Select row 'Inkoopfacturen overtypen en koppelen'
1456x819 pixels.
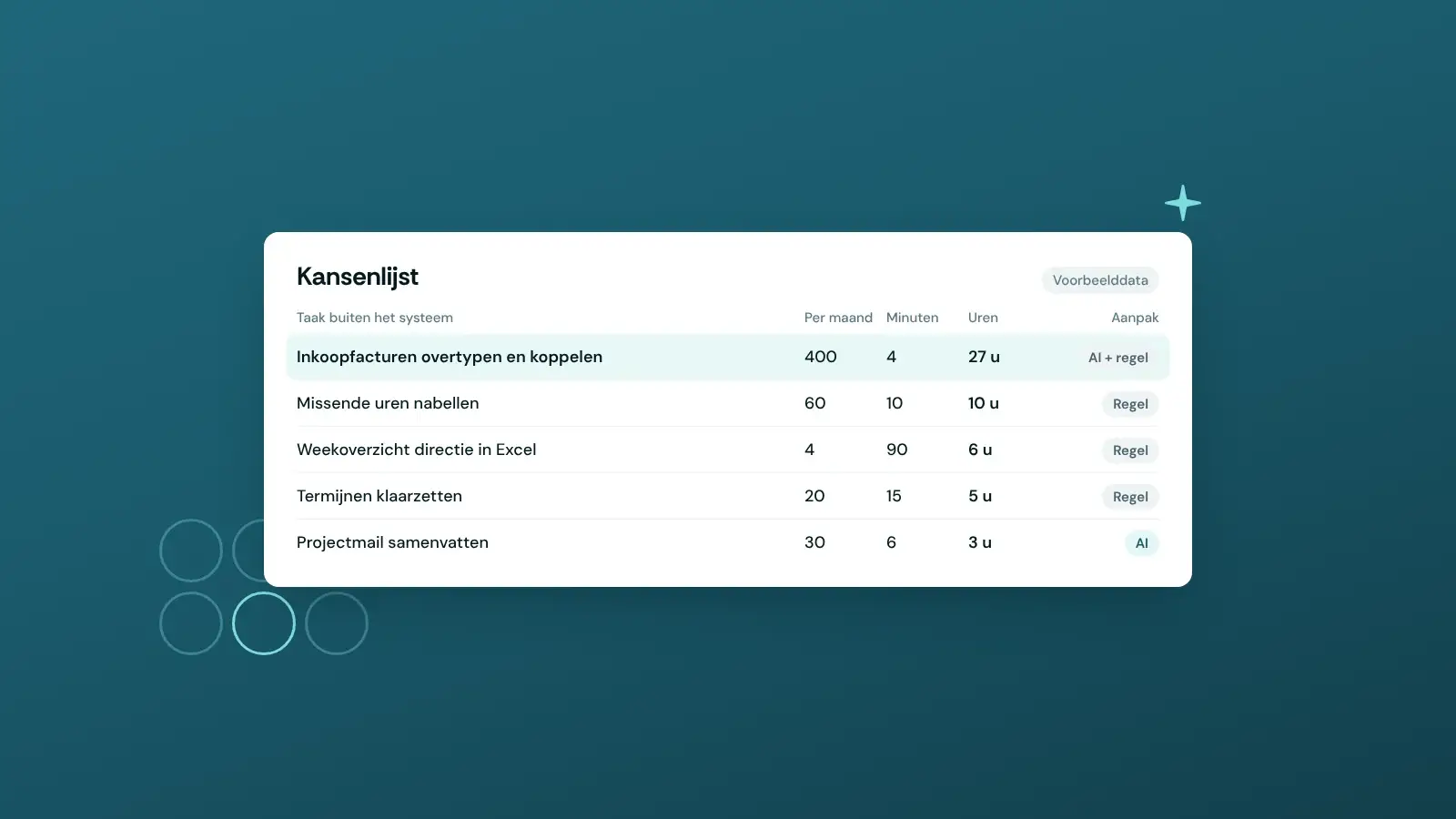[x=728, y=357]
